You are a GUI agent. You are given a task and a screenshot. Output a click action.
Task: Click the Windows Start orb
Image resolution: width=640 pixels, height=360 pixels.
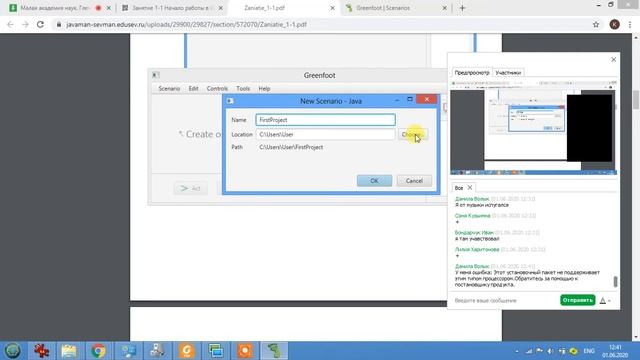[x=13, y=351]
